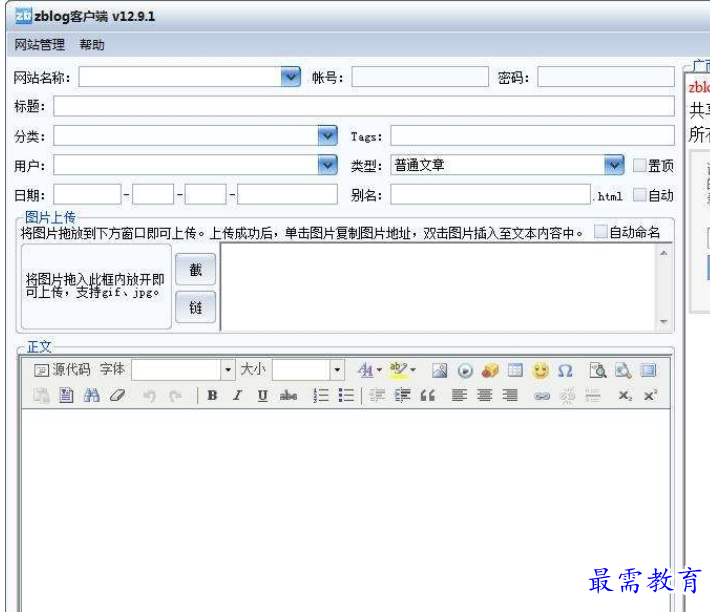This screenshot has width=710, height=612.
Task: Open the 大小 font size dropdown
Action: click(337, 370)
